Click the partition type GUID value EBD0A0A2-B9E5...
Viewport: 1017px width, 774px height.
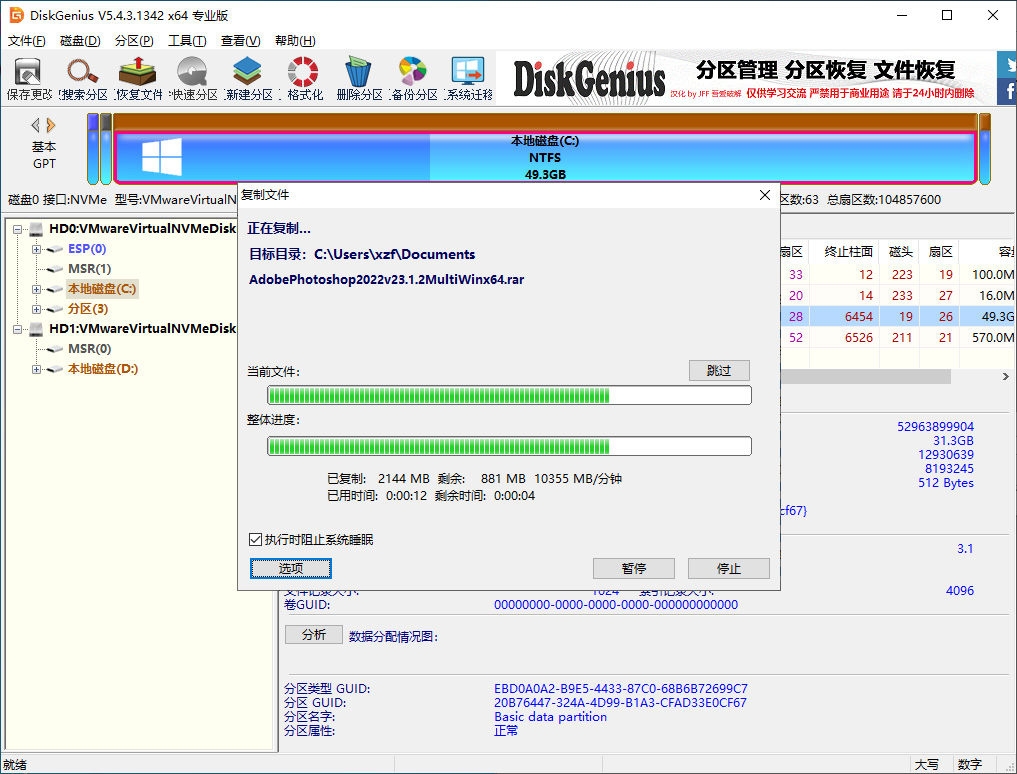pos(621,688)
